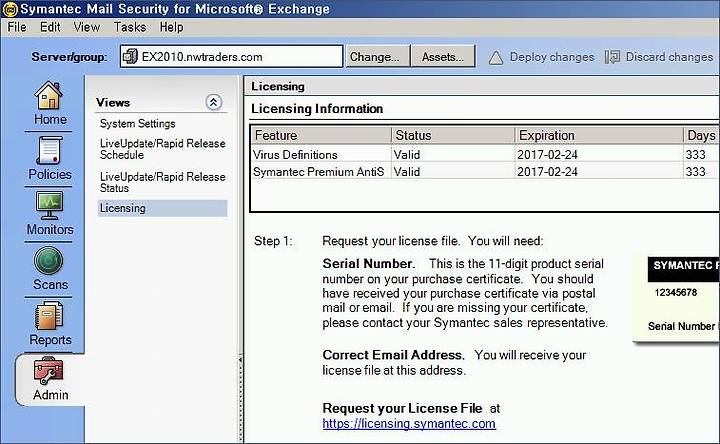
Task: Click the Days column header
Action: tap(702, 135)
